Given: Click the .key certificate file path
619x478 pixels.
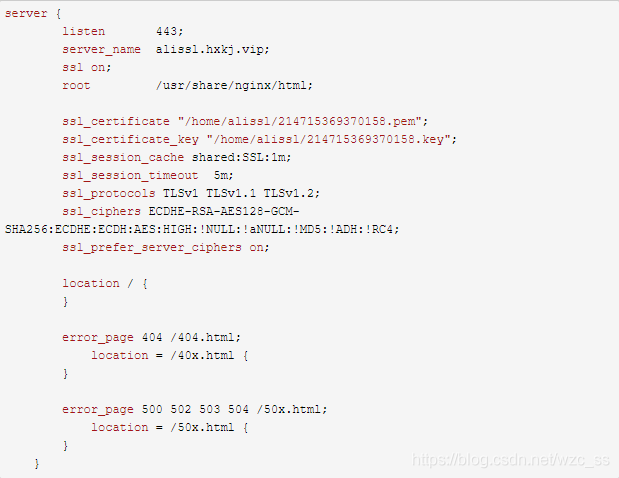Looking at the screenshot, I should (x=332, y=139).
